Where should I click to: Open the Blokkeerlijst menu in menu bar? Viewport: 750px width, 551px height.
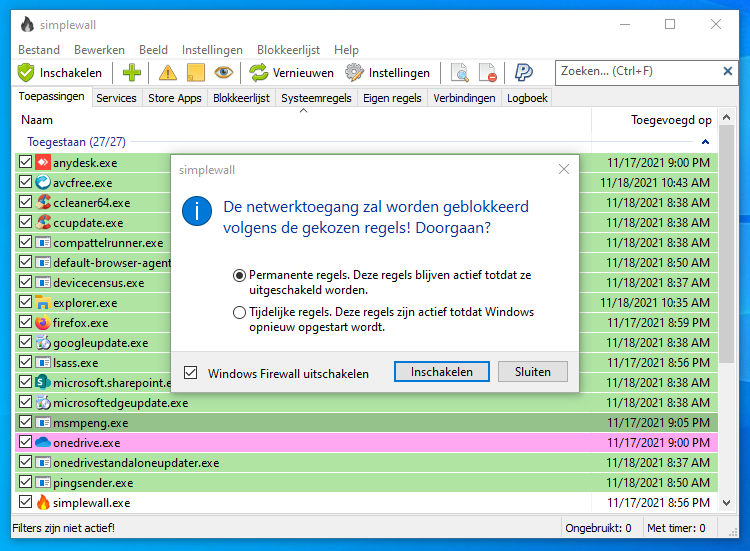[289, 50]
